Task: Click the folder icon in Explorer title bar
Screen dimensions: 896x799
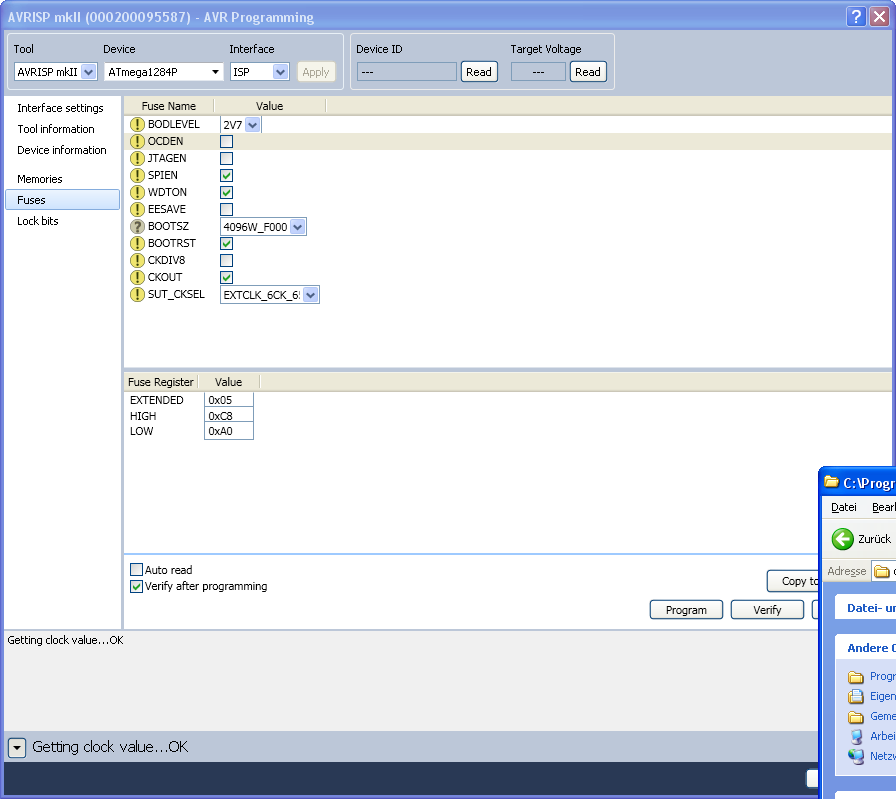Action: (831, 482)
